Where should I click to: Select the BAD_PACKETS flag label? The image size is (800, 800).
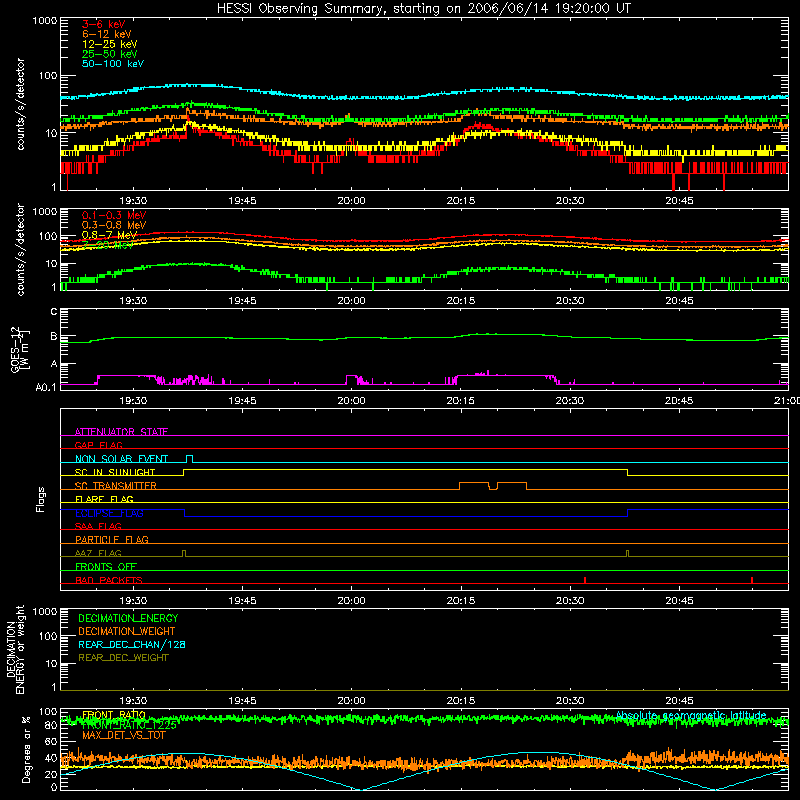[109, 580]
